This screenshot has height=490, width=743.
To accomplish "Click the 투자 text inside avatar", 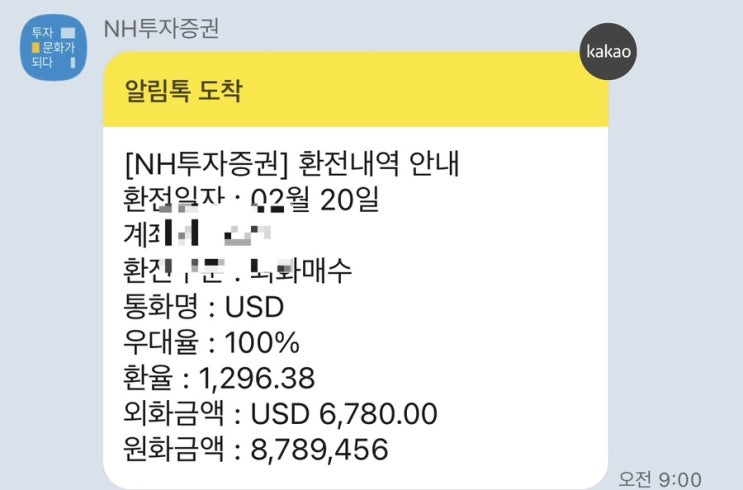I will coord(43,34).
